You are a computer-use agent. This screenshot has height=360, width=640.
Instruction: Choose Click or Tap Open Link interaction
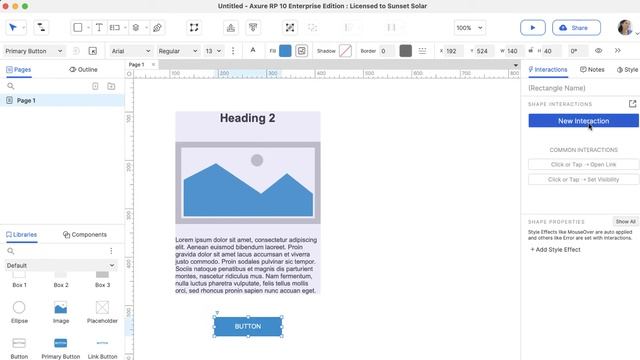pyautogui.click(x=583, y=164)
